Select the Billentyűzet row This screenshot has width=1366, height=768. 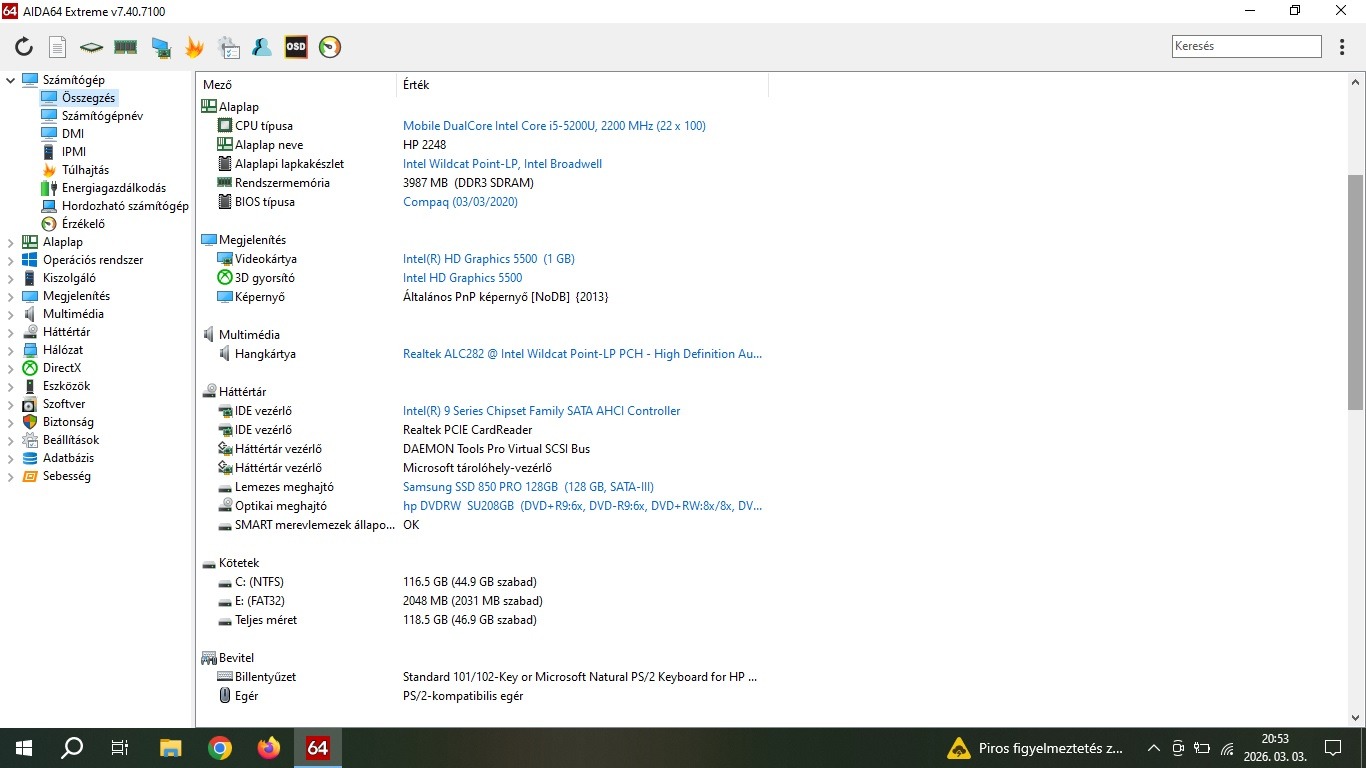click(483, 677)
